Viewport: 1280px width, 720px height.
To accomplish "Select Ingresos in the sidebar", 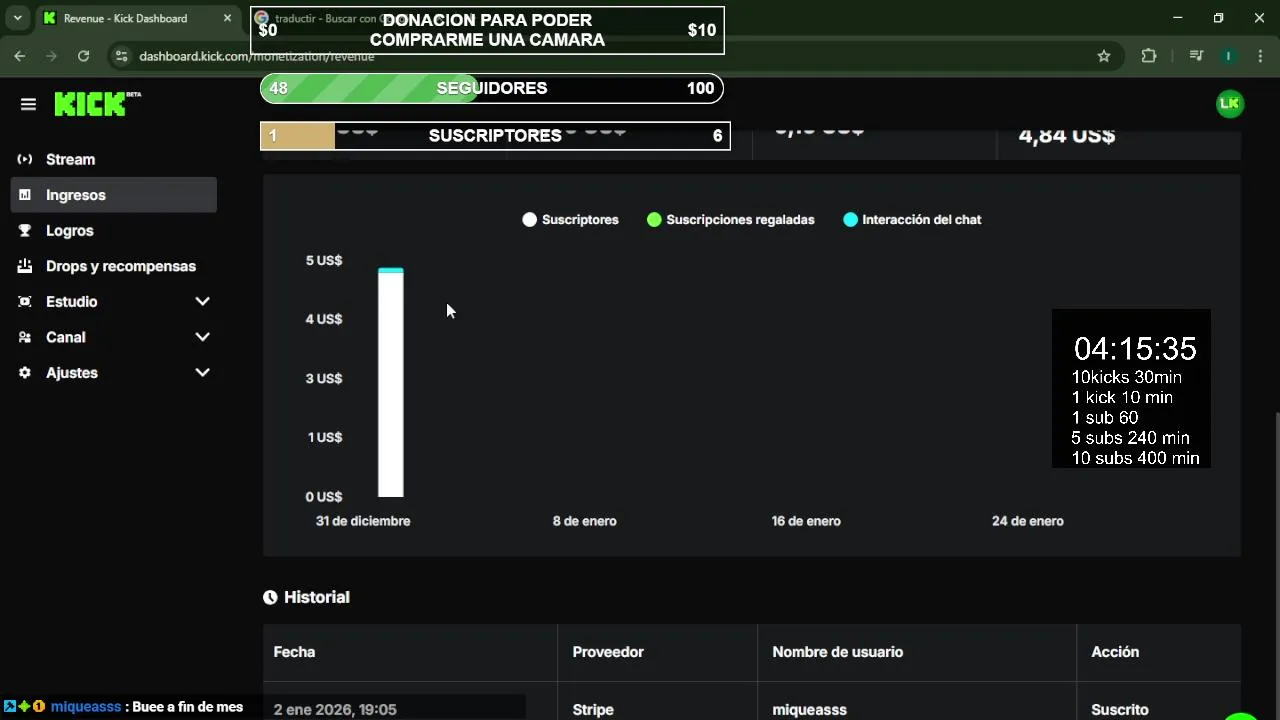I will [x=114, y=195].
